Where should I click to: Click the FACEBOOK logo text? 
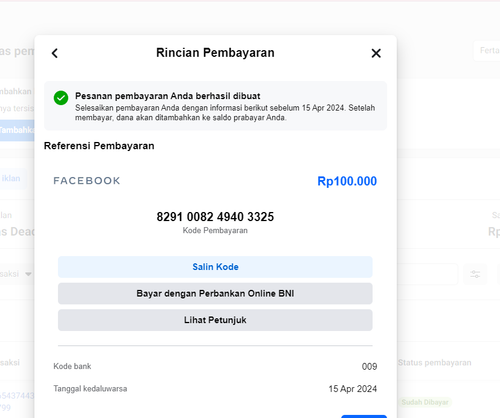coord(87,181)
